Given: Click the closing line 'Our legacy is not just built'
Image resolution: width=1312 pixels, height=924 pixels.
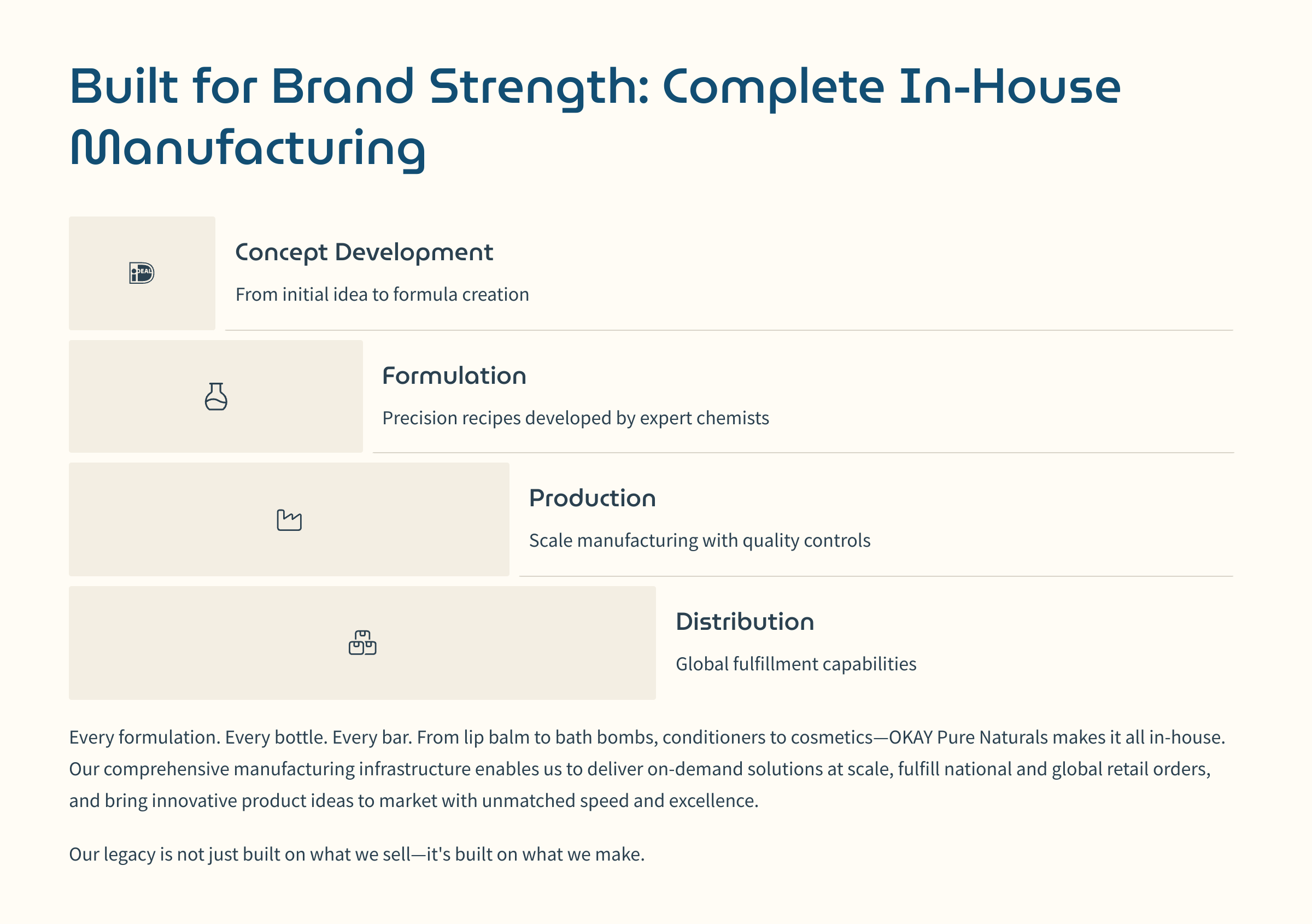Looking at the screenshot, I should pyautogui.click(x=357, y=854).
